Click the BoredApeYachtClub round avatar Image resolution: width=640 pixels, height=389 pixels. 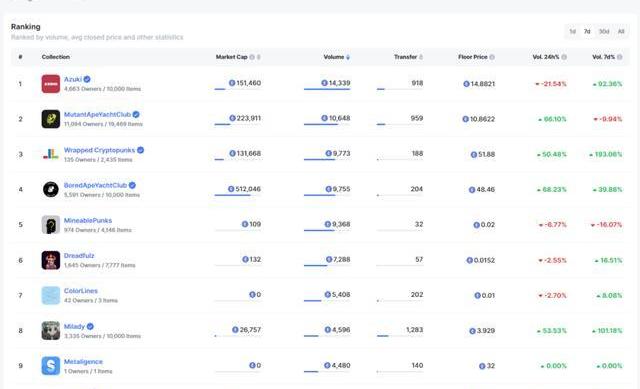[x=51, y=189]
